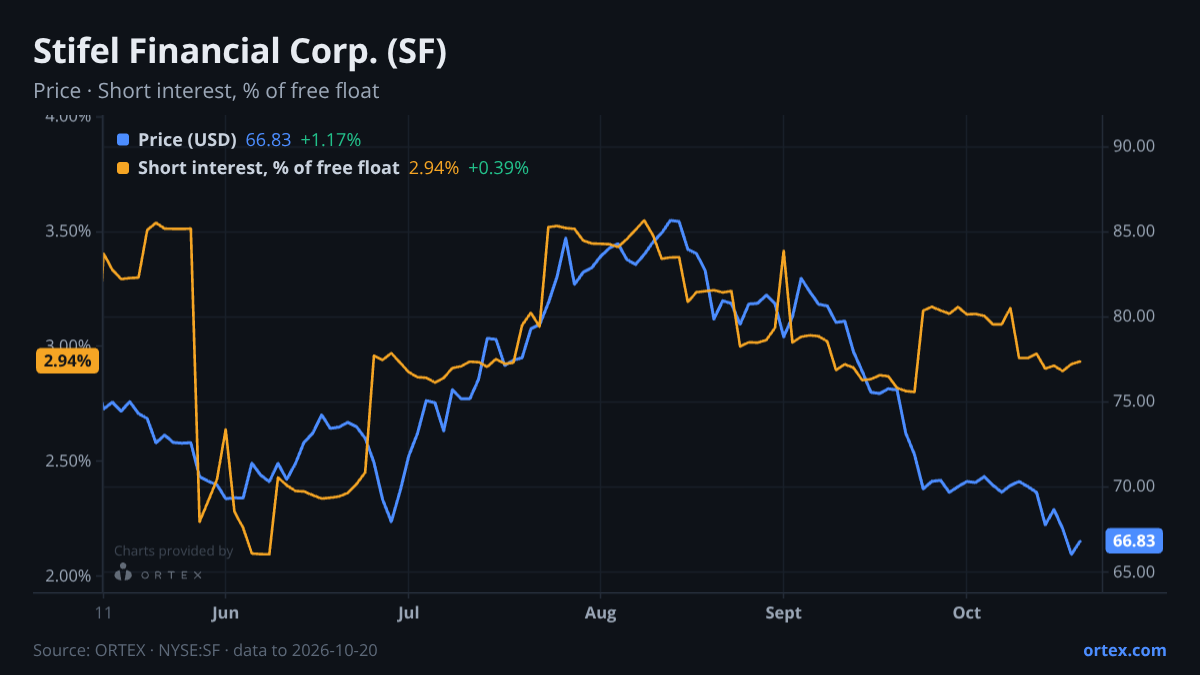Click the 70.00 right axis label
1200x675 pixels.
(x=1134, y=486)
